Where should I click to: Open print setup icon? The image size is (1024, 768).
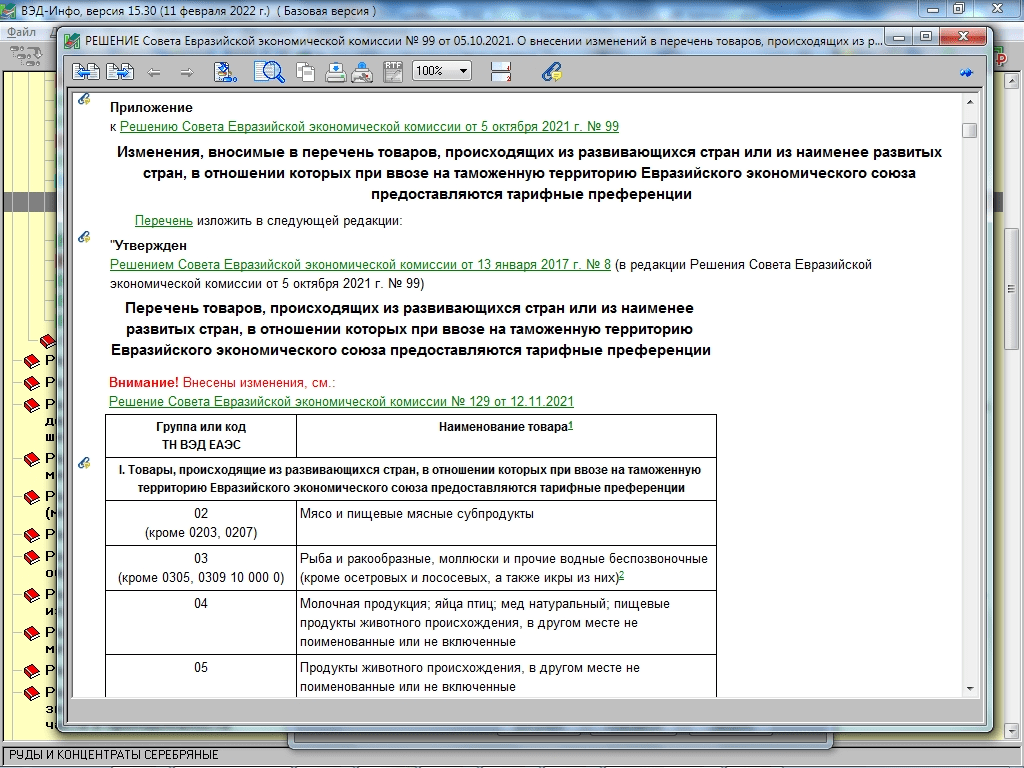pos(362,72)
